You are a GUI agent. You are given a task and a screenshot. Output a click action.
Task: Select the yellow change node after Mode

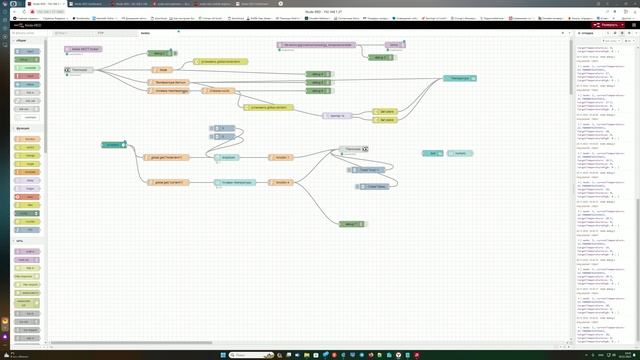coord(220,62)
